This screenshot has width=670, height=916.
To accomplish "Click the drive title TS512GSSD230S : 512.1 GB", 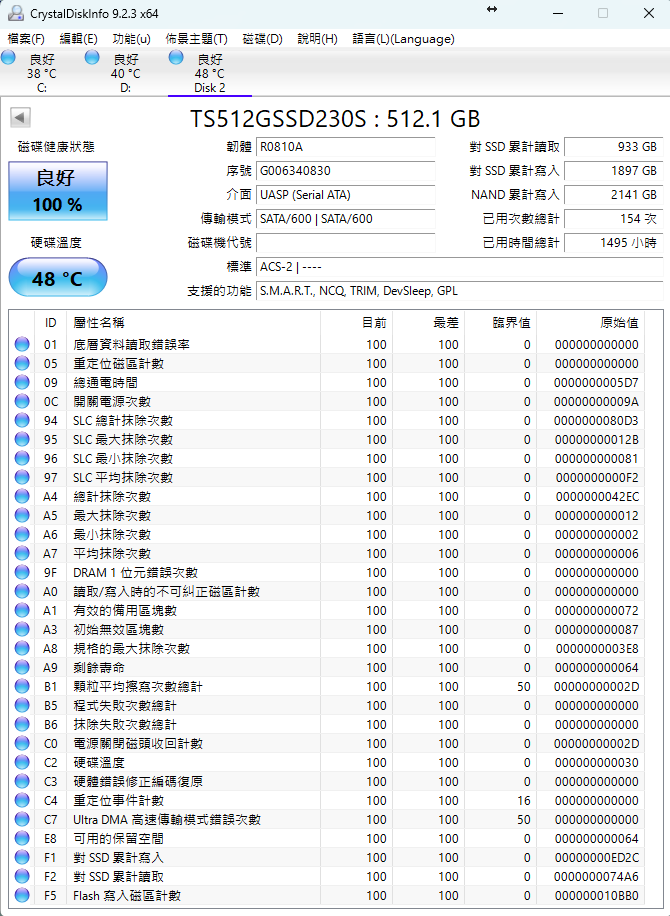I will 335,119.
